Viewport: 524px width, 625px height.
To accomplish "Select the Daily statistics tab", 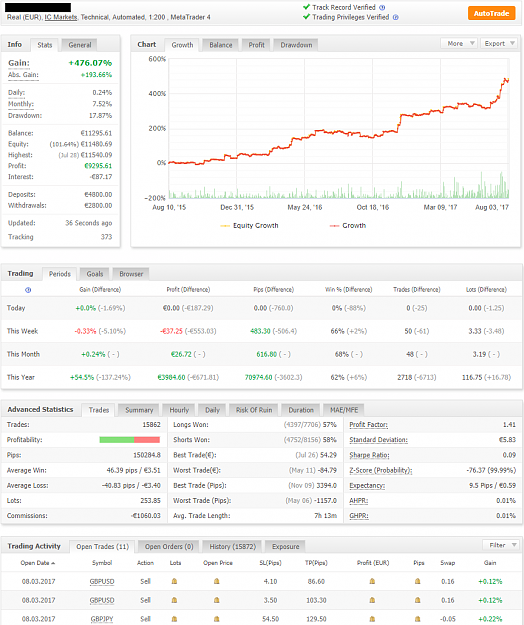I will click(x=212, y=410).
